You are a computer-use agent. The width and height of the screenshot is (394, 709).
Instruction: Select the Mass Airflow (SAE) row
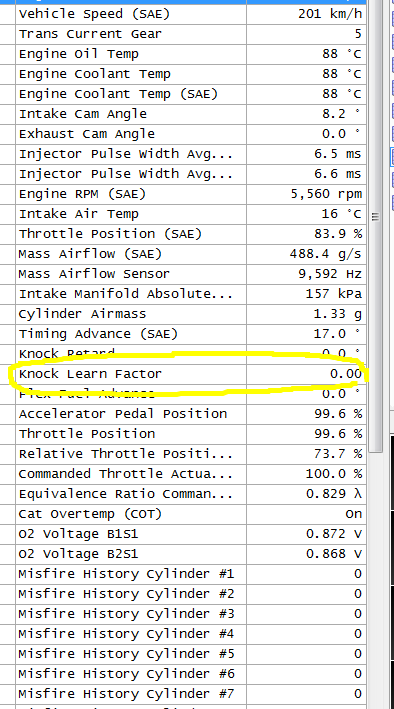(191, 254)
